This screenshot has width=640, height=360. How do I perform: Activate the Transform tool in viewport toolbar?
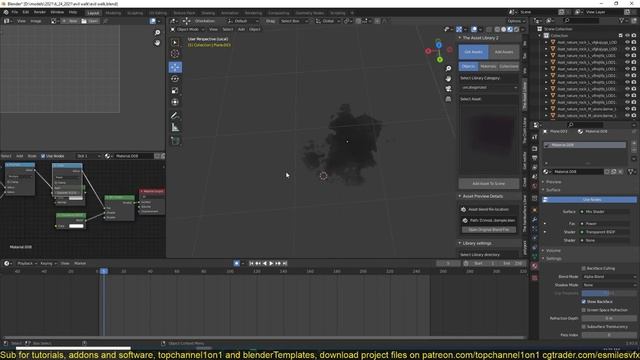(x=175, y=102)
